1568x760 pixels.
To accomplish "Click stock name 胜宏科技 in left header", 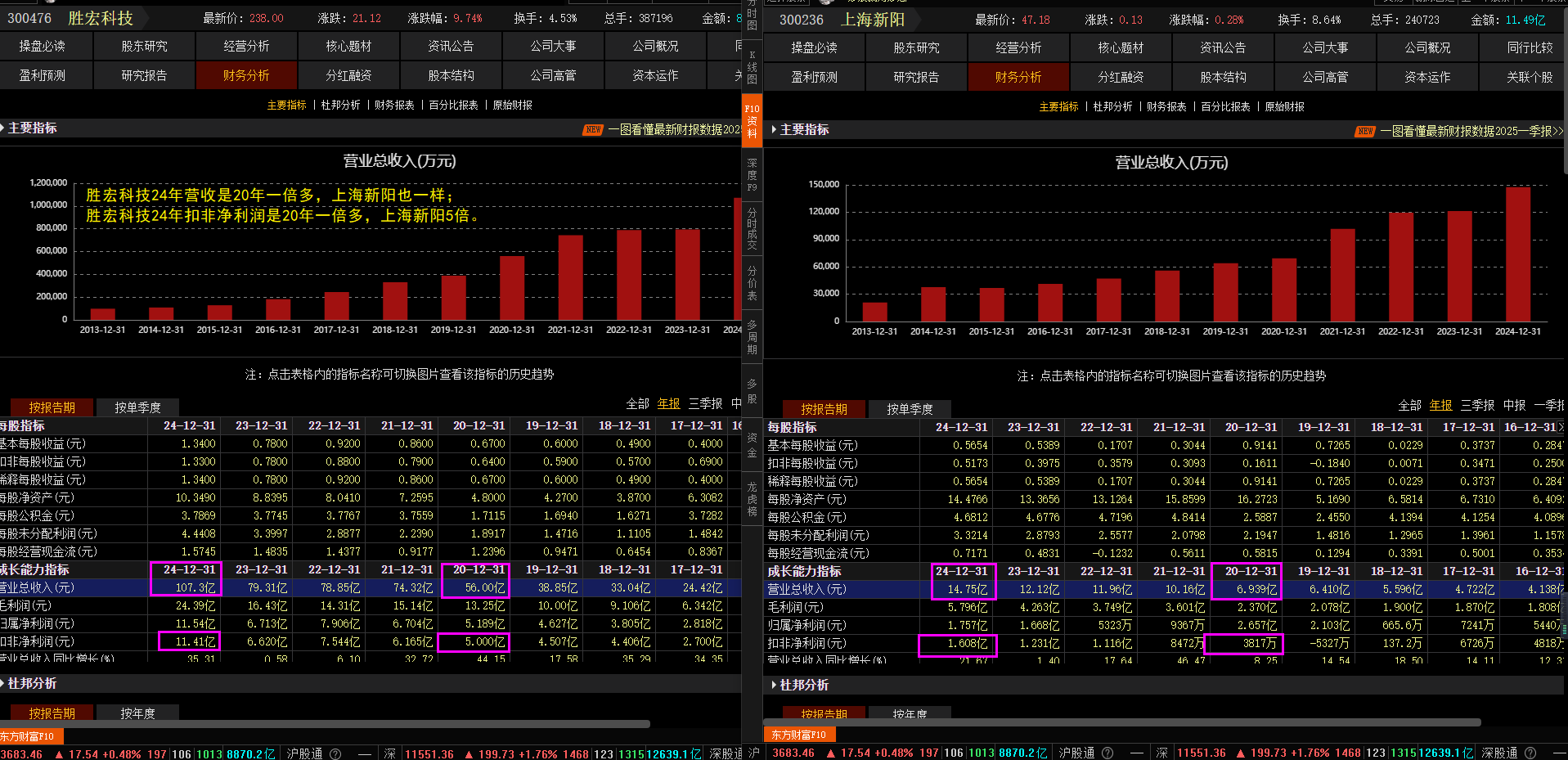I will pos(100,18).
